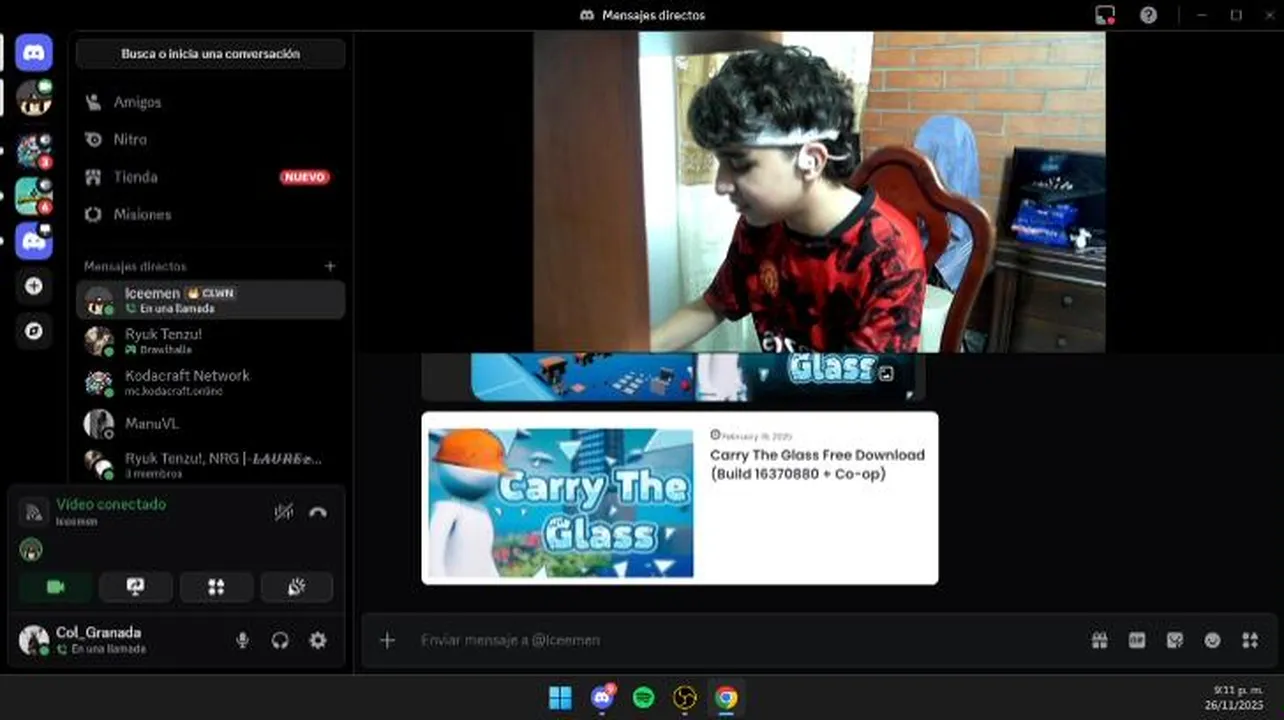This screenshot has height=720, width=1284.
Task: Open OBS Studio from the taskbar
Action: pyautogui.click(x=685, y=697)
